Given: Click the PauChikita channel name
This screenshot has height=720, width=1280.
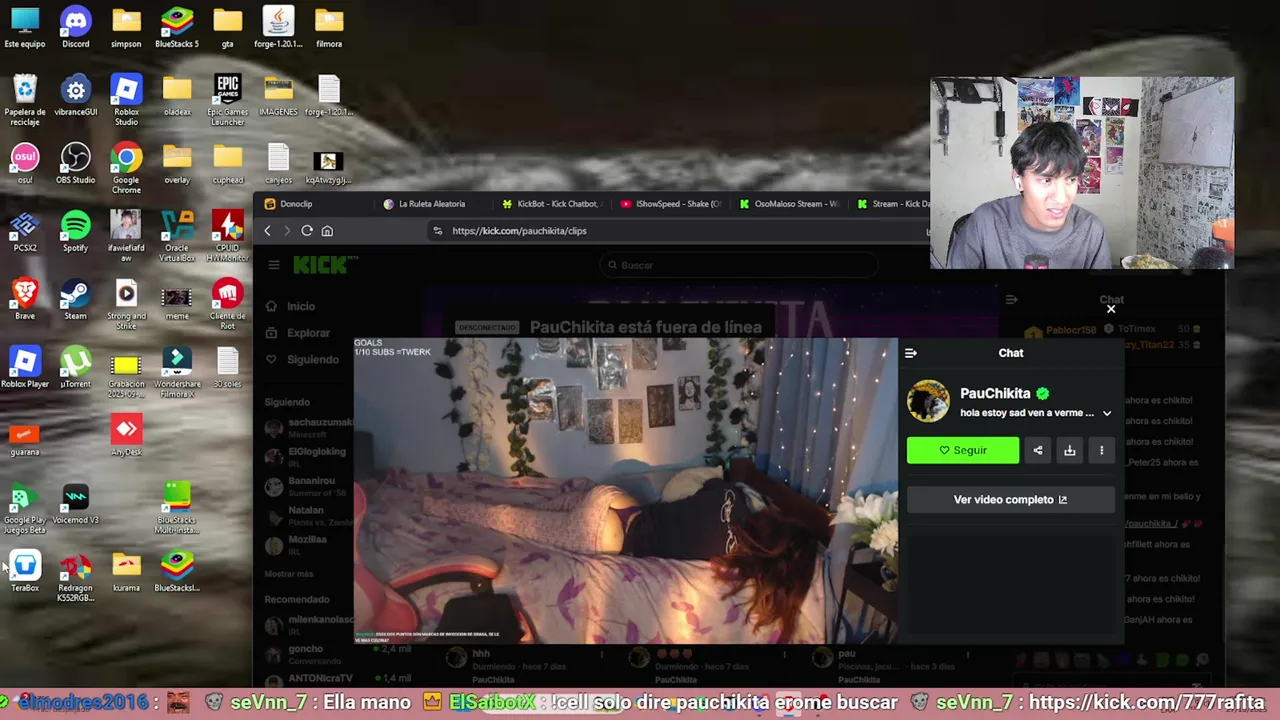Looking at the screenshot, I should 995,394.
